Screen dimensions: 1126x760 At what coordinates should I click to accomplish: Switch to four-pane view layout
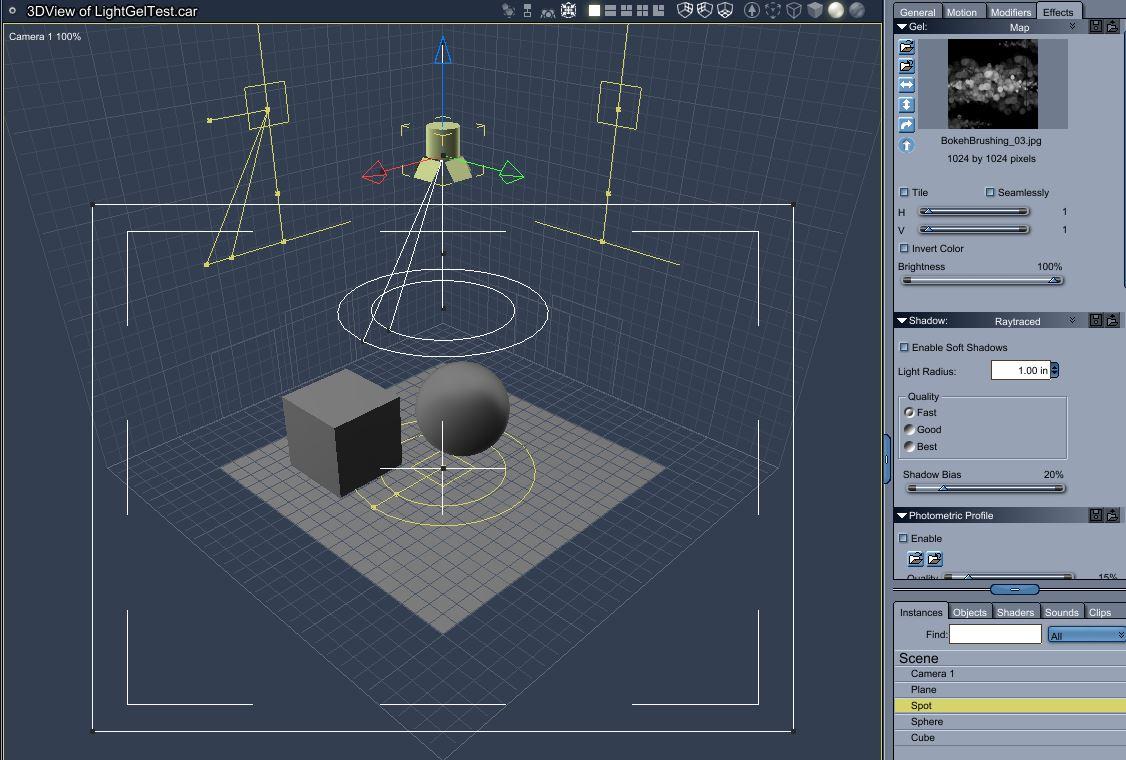tap(642, 11)
